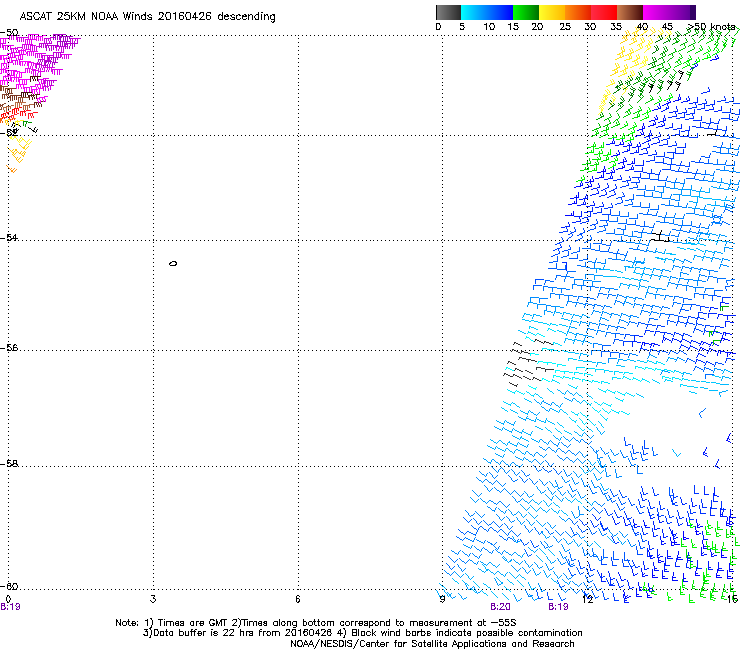Screen dimensions: 740x650
Task: Click the green 15-20 knots color bar segment
Action: coord(526,12)
